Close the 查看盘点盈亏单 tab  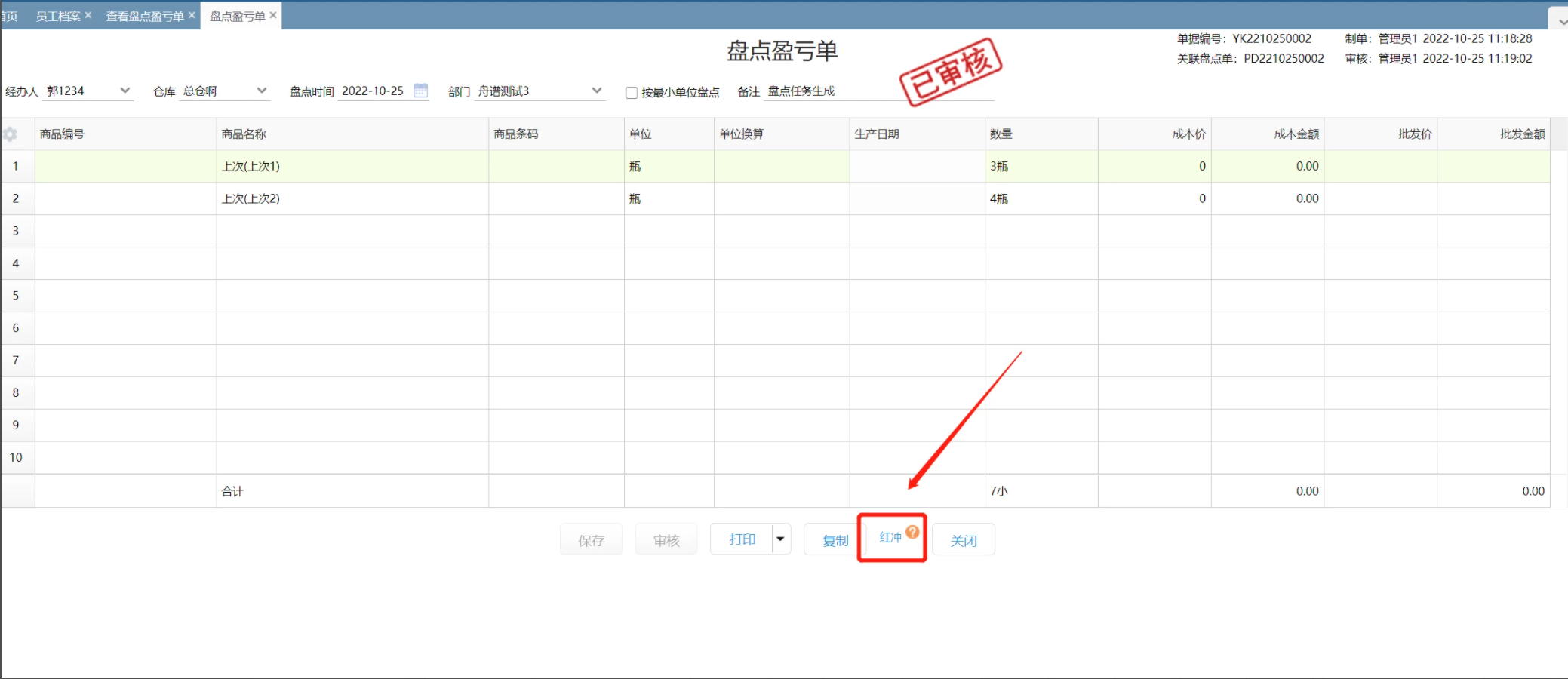click(x=192, y=15)
